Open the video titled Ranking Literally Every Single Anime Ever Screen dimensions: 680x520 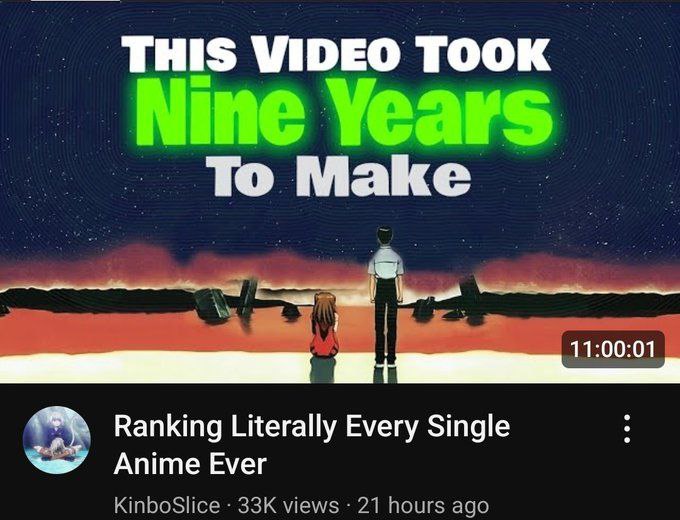pyautogui.click(x=312, y=445)
